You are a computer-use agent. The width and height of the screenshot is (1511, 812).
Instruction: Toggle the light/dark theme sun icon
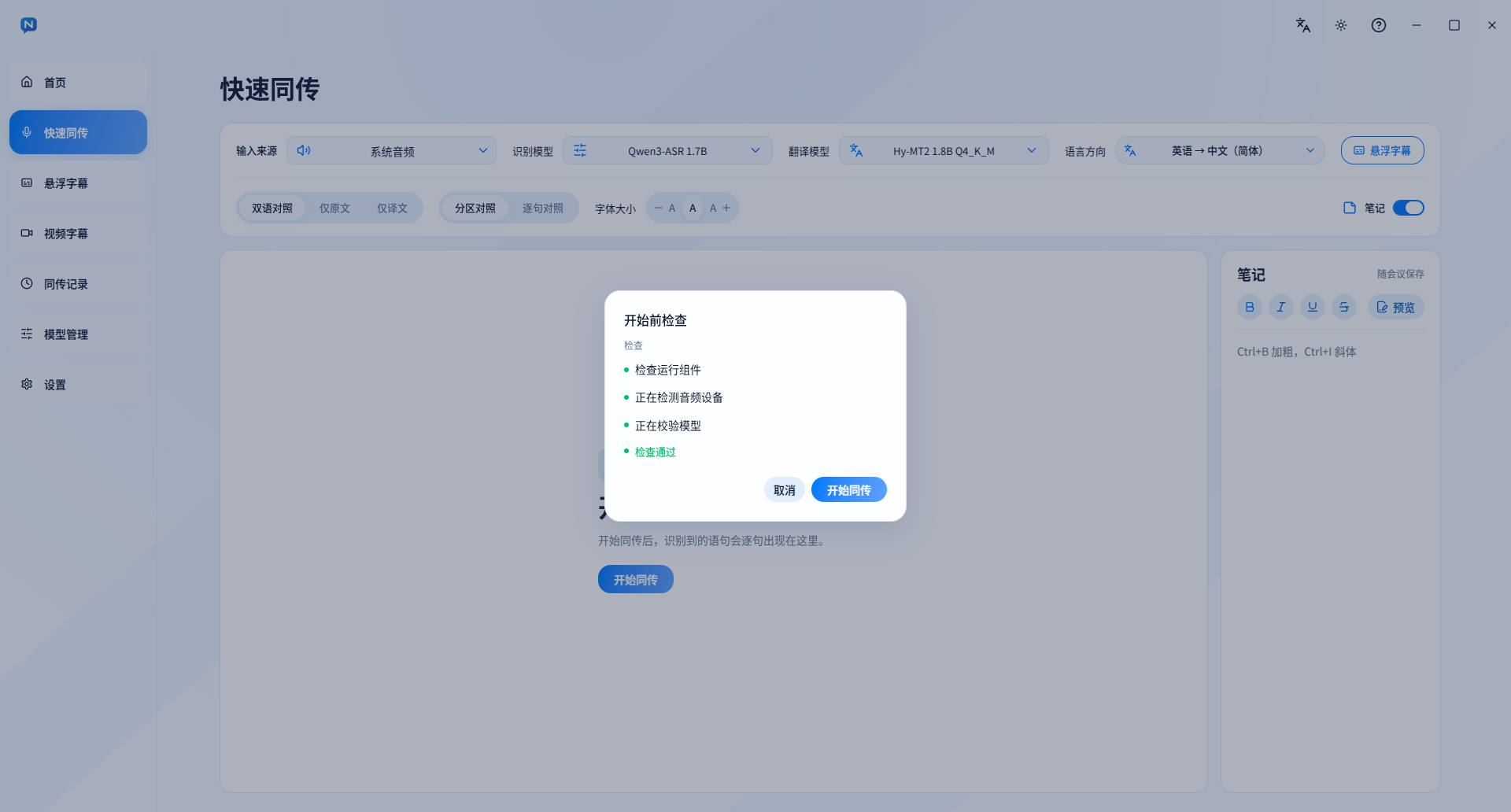point(1341,25)
